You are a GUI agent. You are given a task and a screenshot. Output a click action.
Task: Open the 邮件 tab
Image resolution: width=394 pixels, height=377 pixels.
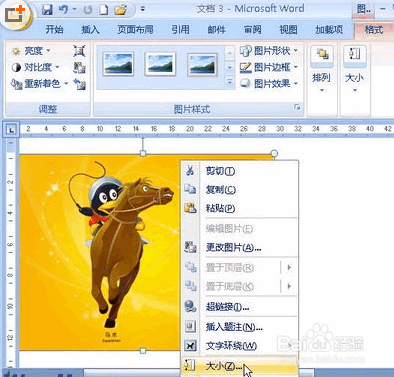tap(216, 30)
